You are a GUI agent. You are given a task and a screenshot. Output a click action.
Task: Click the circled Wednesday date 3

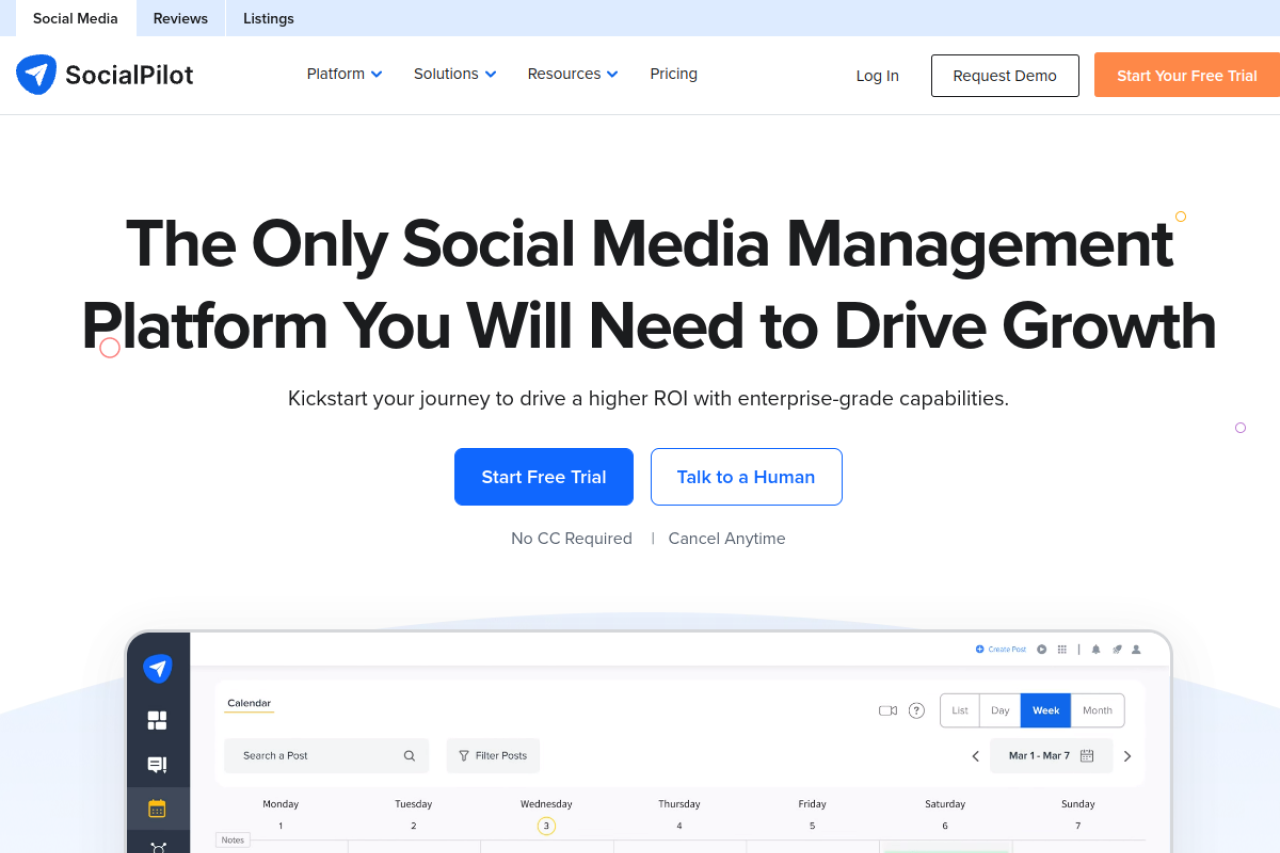pyautogui.click(x=546, y=826)
